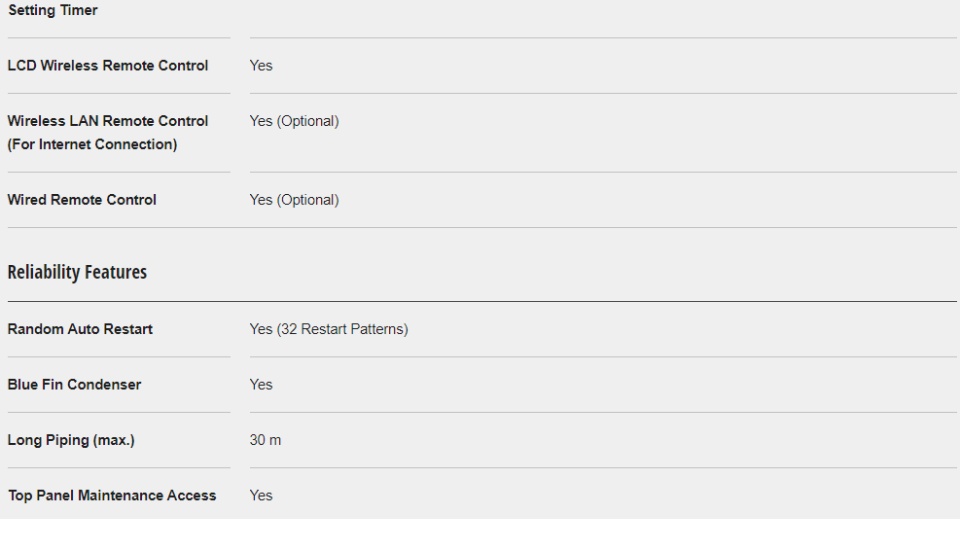Click the Yes value for Top Panel Maintenance Access
960x540 pixels.
261,496
